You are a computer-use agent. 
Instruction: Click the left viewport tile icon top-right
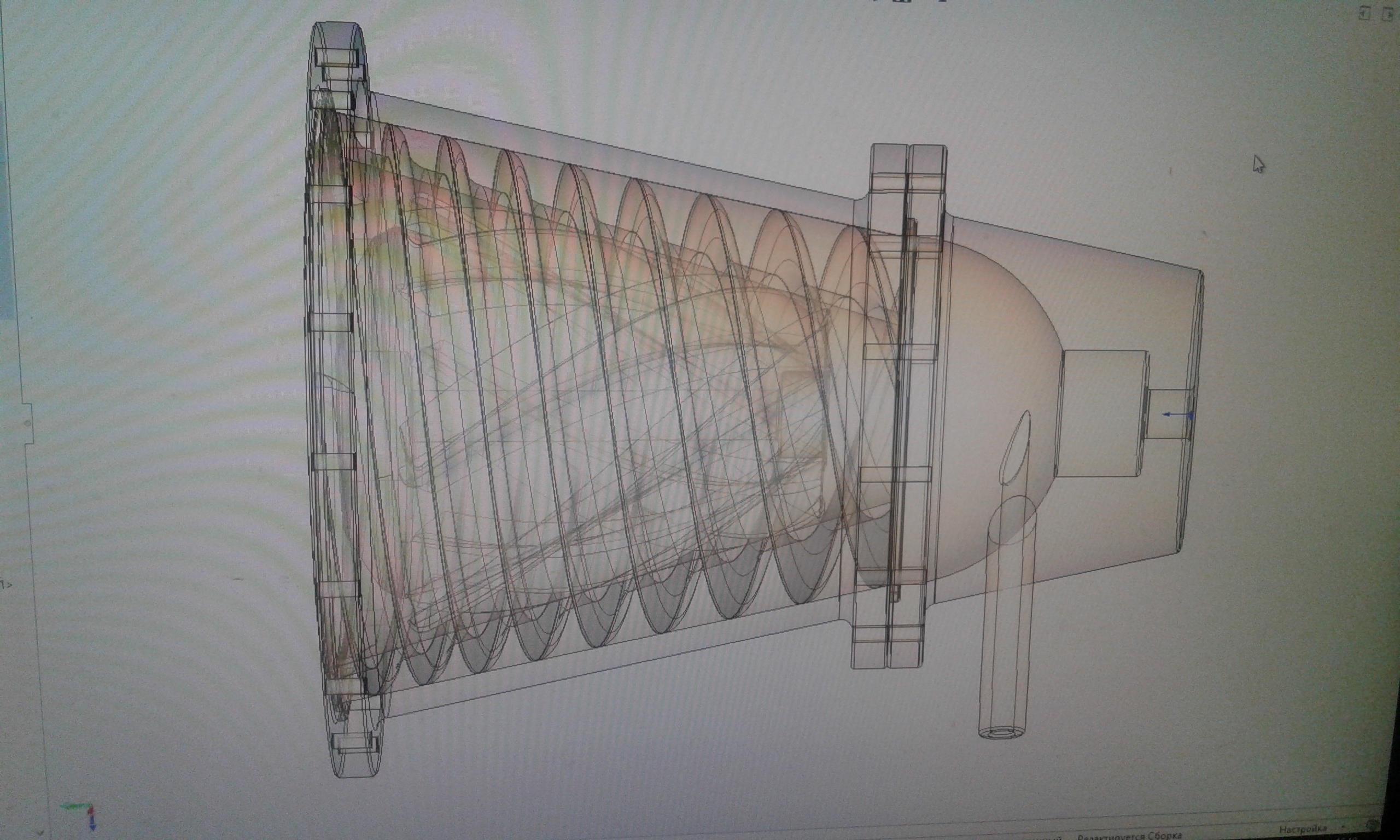click(x=1364, y=14)
